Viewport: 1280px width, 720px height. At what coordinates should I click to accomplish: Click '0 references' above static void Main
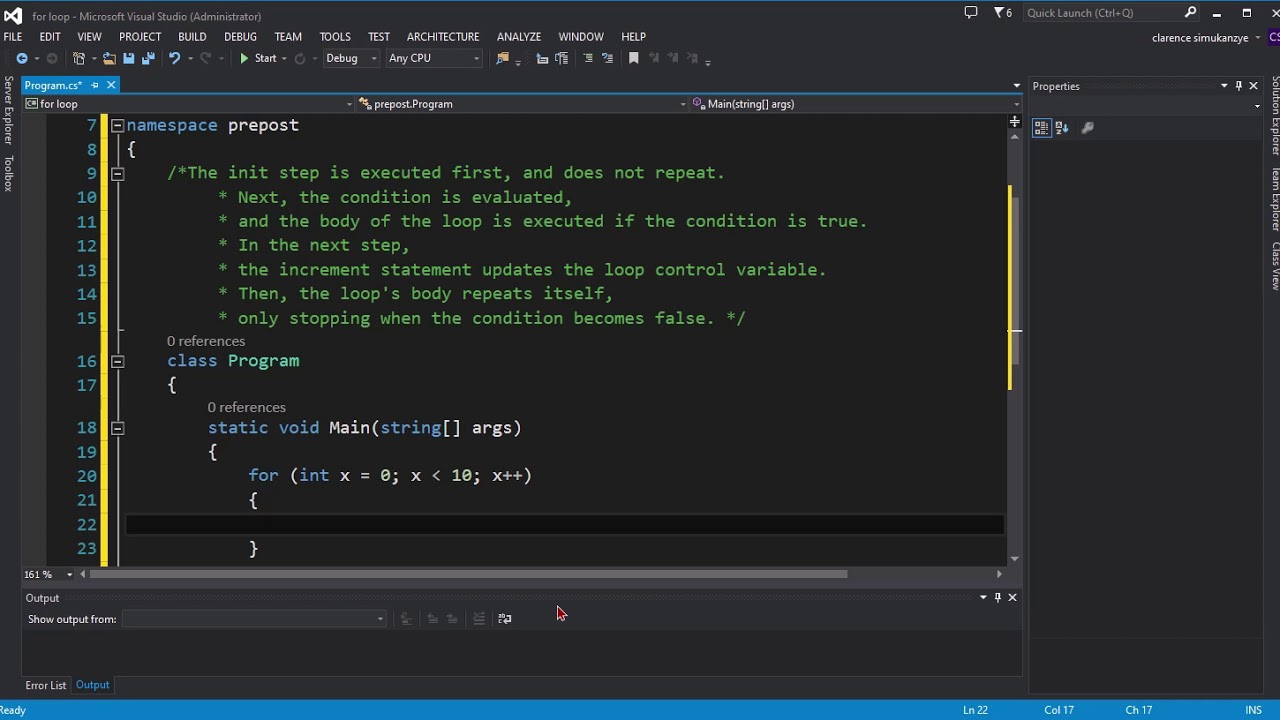[247, 407]
